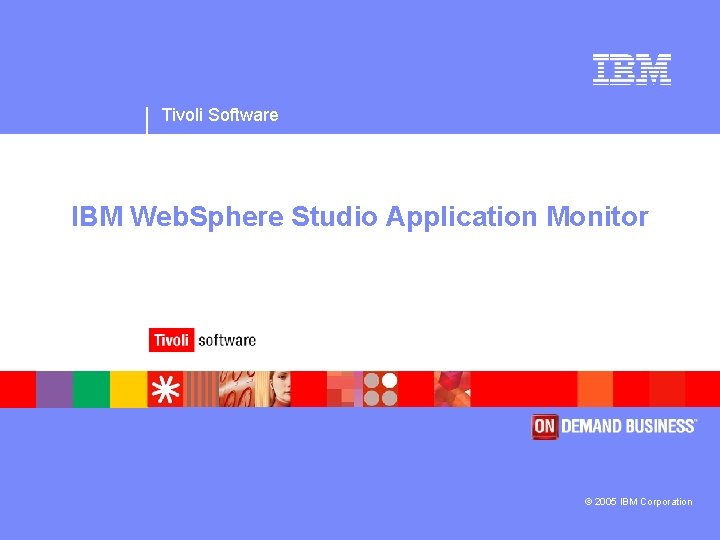Select the 'Tivoli Software' header text
This screenshot has width=720, height=540.
click(220, 115)
